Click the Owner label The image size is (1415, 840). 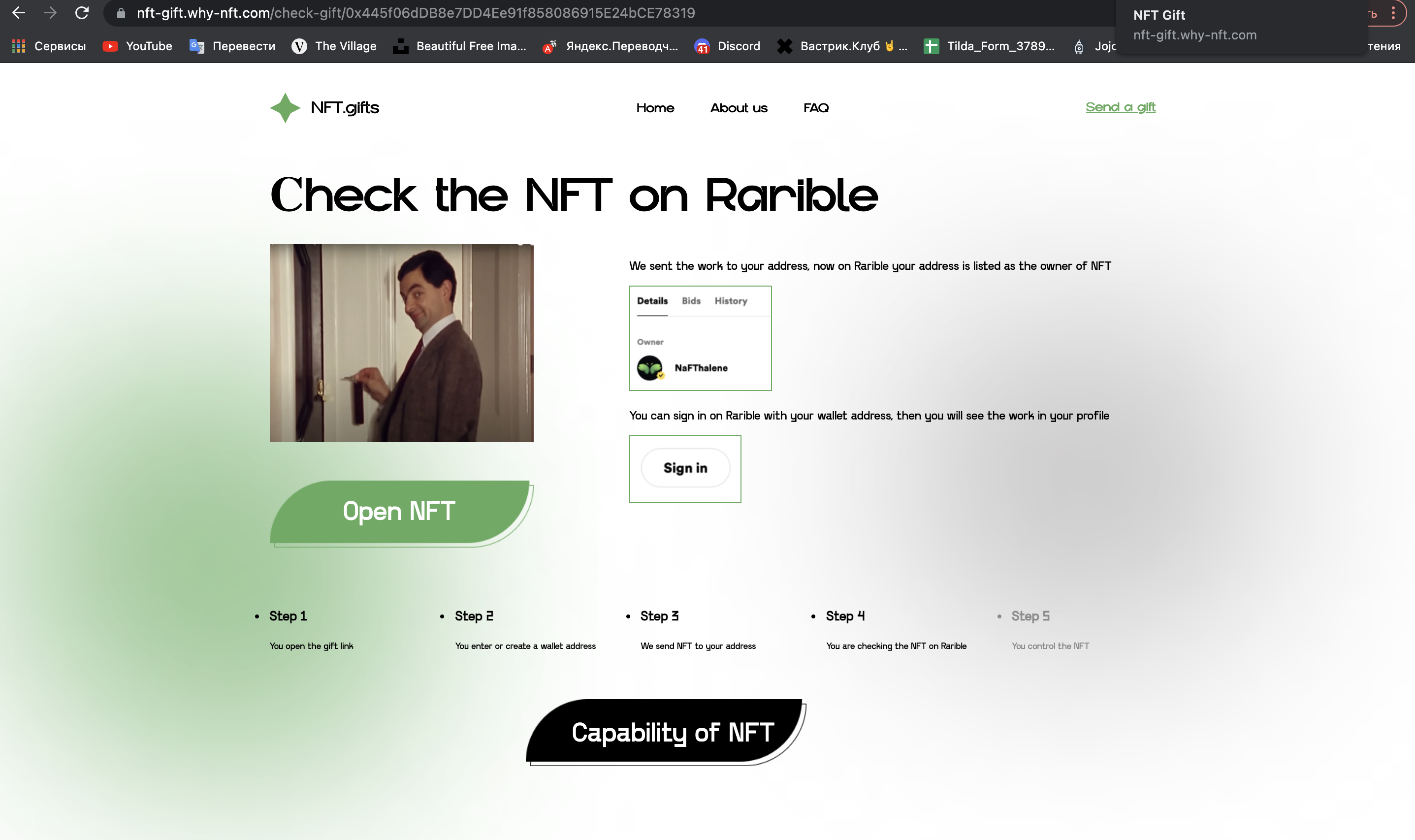[x=650, y=342]
